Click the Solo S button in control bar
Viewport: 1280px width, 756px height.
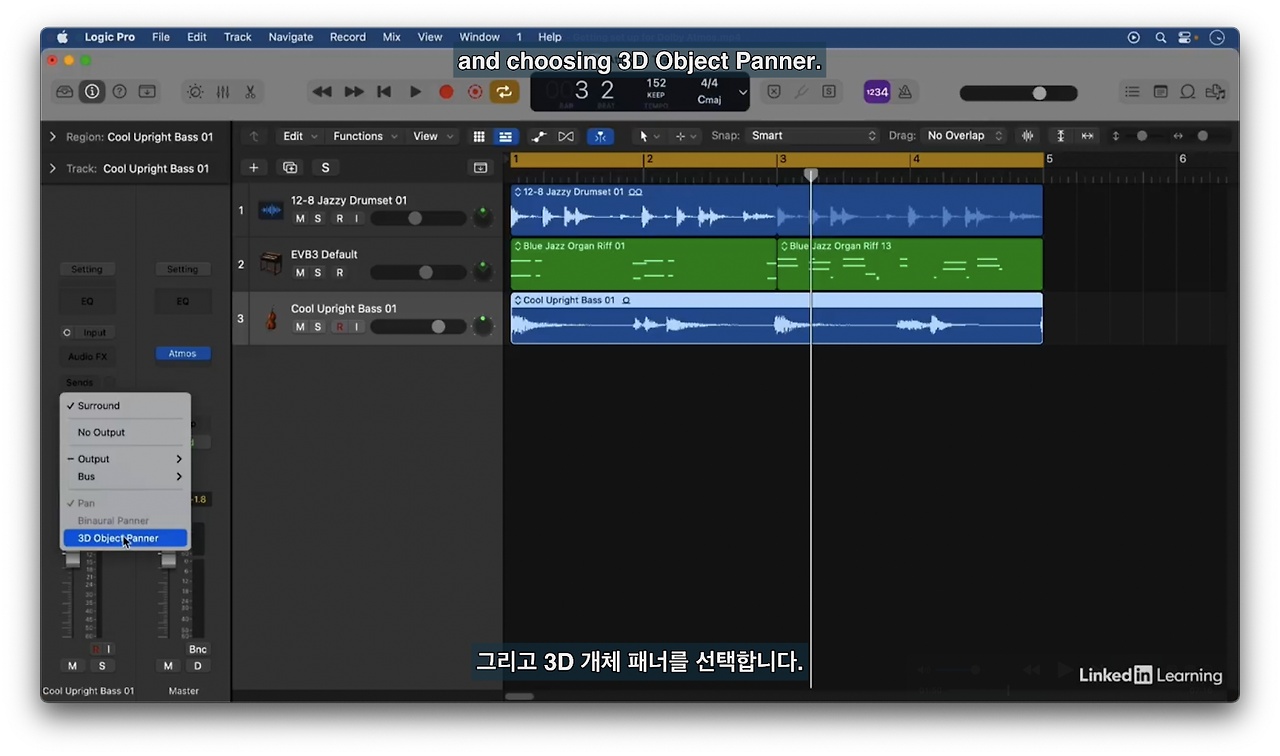point(829,92)
